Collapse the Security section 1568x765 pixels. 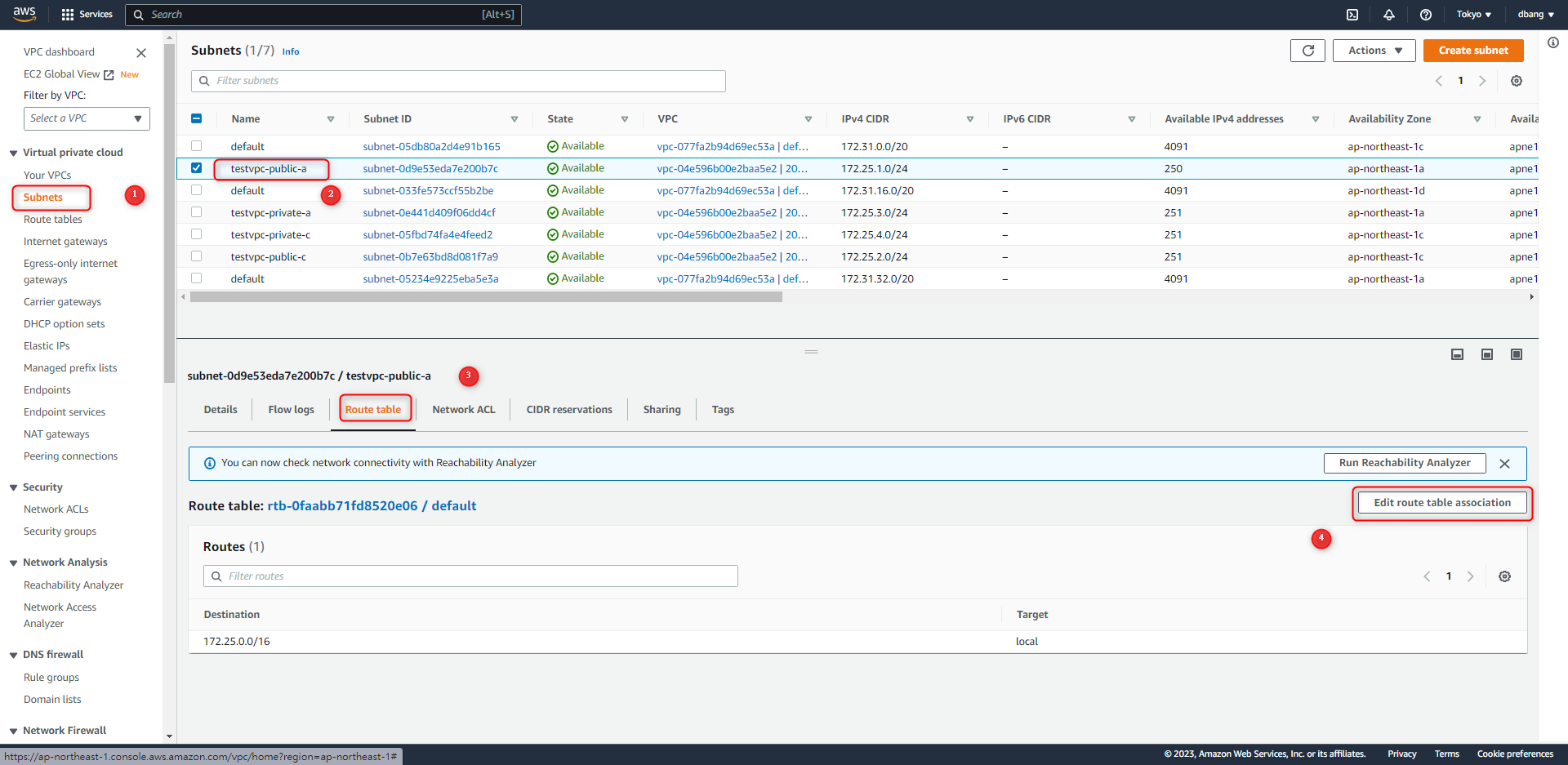point(13,487)
